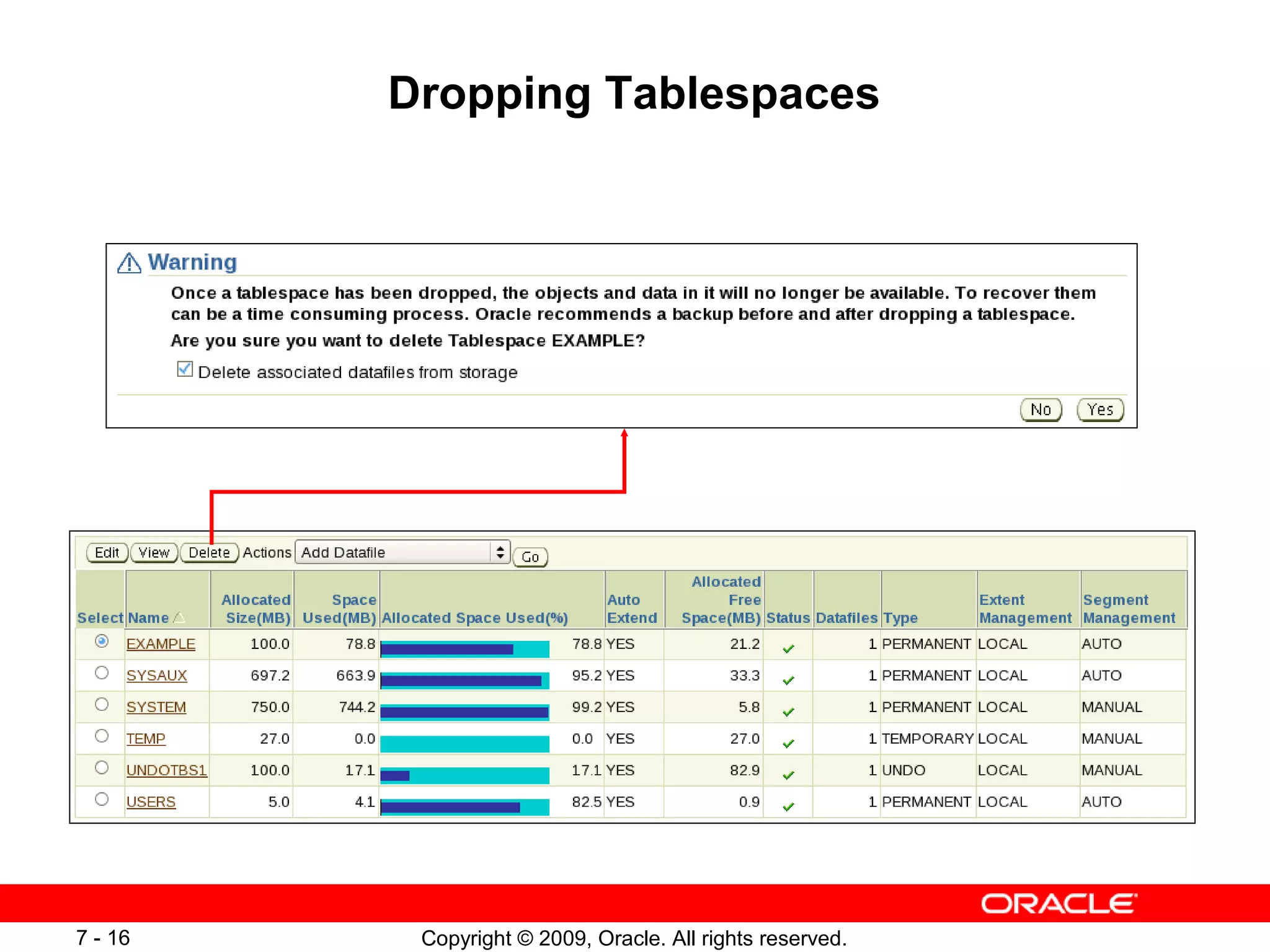Click UNDOTBS1 space used progress bar

pyautogui.click(x=464, y=775)
